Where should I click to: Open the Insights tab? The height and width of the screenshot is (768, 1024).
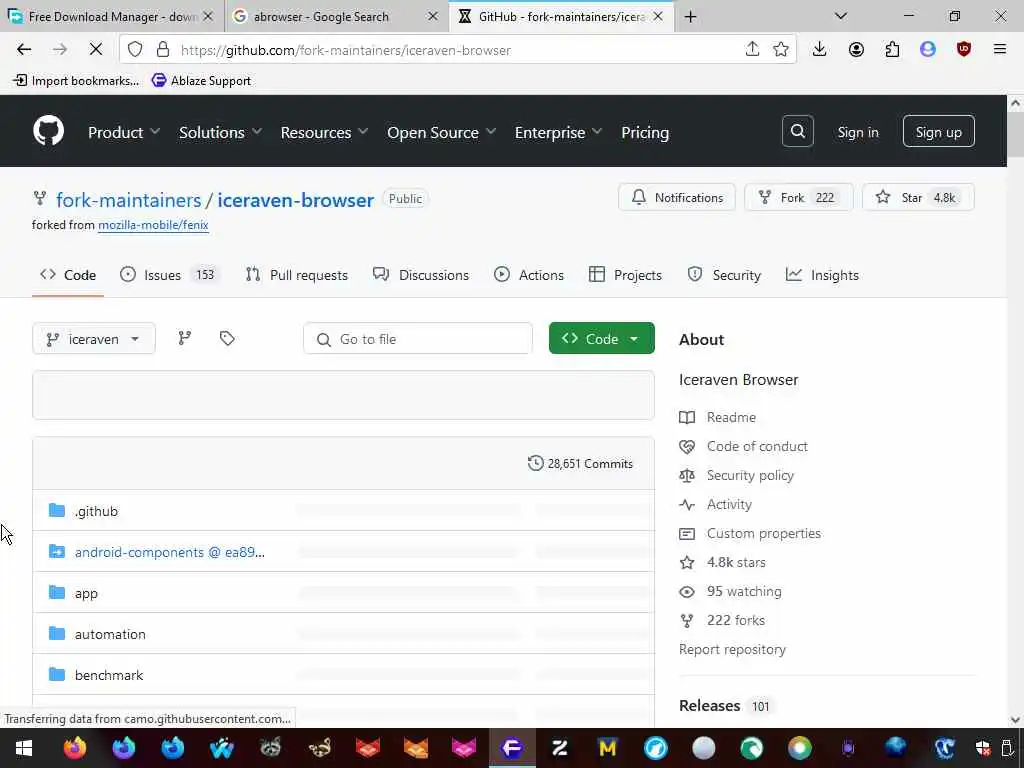tap(822, 275)
